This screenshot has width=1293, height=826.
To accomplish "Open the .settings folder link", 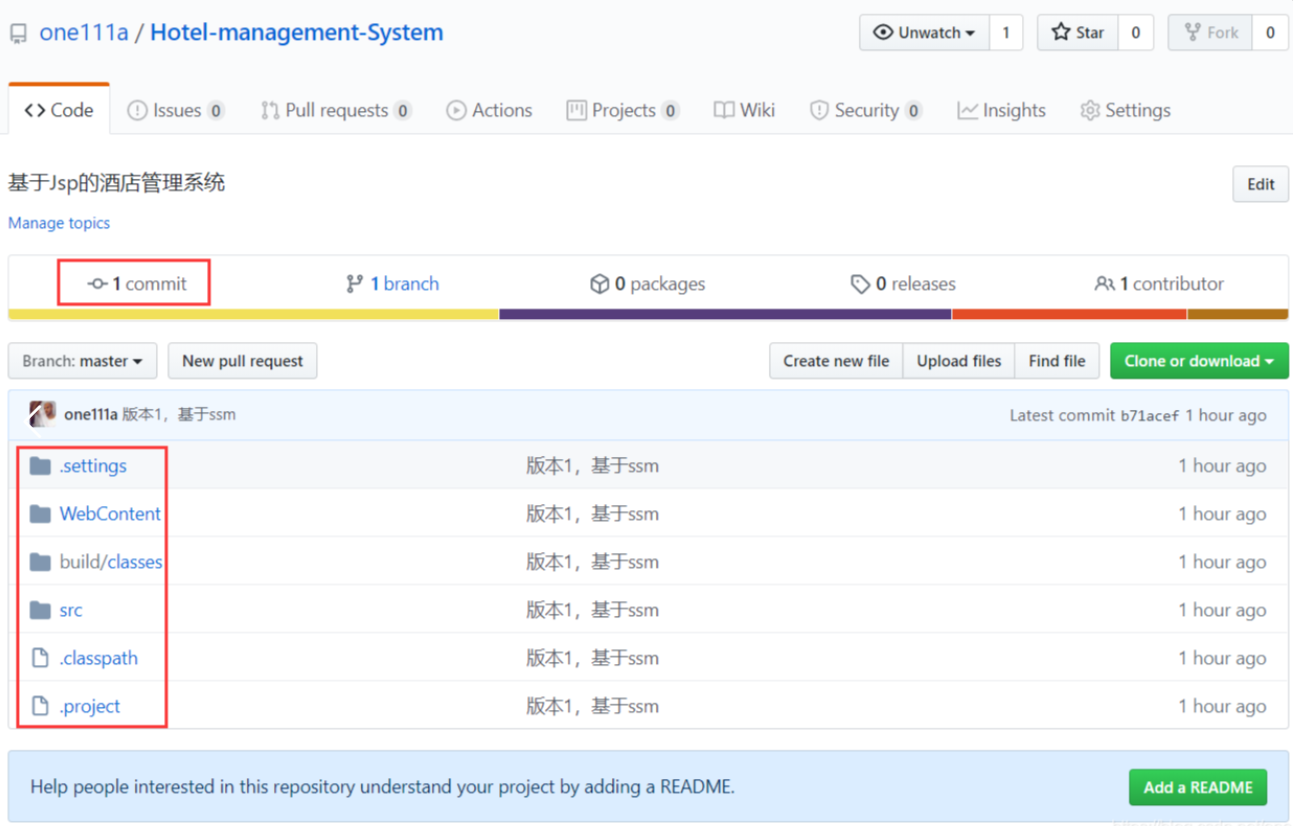I will click(x=93, y=466).
